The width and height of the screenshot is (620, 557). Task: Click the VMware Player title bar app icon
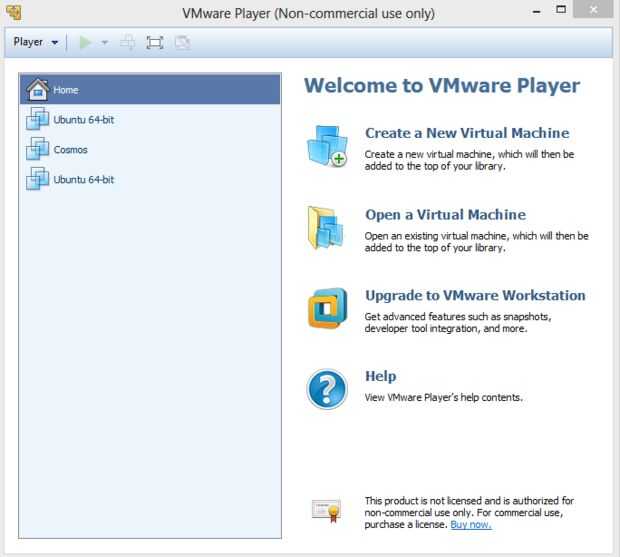(x=14, y=12)
